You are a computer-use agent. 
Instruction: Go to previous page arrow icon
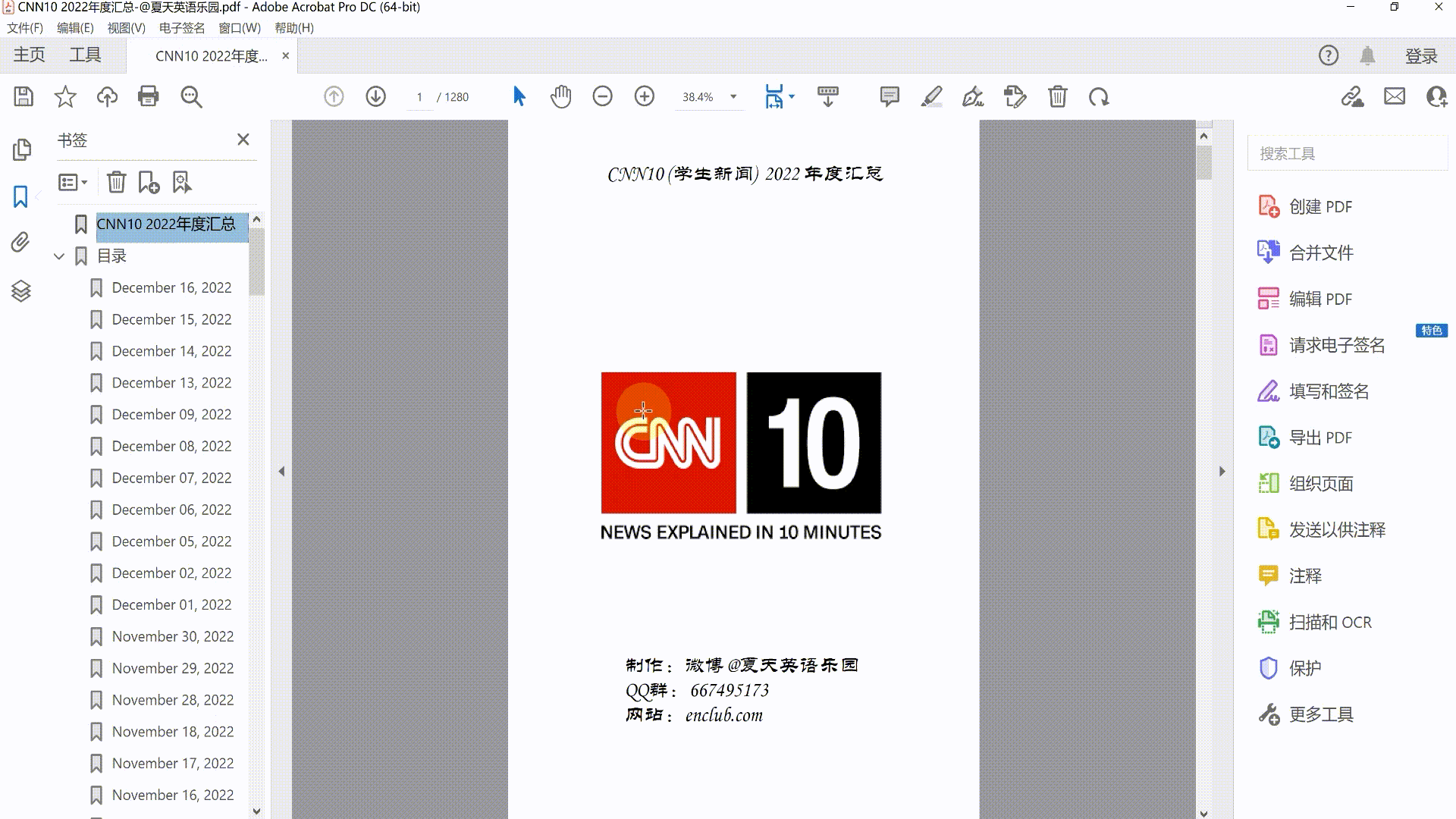coord(334,96)
